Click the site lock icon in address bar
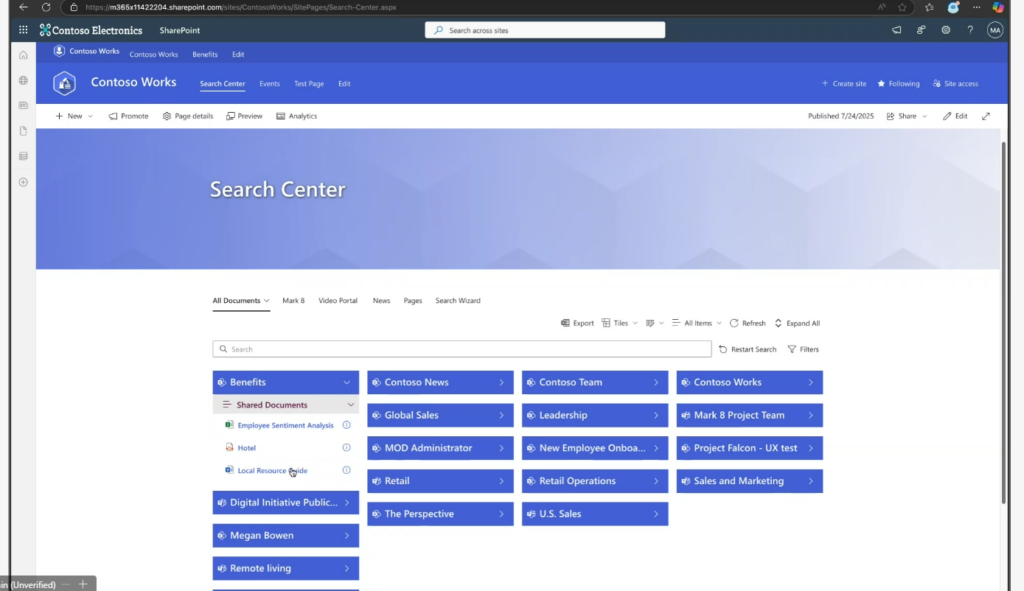1024x591 pixels. point(74,7)
